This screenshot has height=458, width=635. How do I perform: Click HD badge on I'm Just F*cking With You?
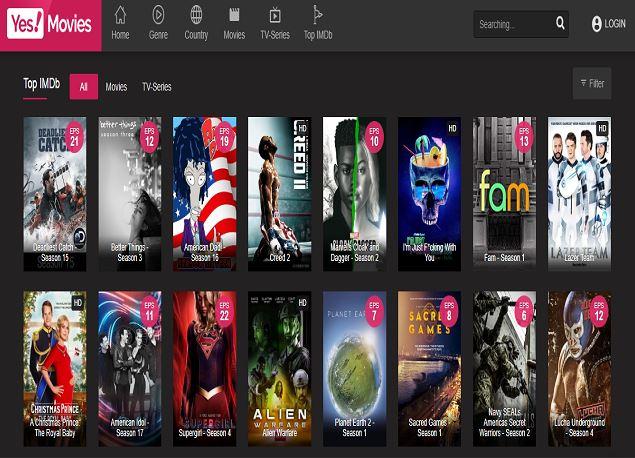pyautogui.click(x=452, y=128)
